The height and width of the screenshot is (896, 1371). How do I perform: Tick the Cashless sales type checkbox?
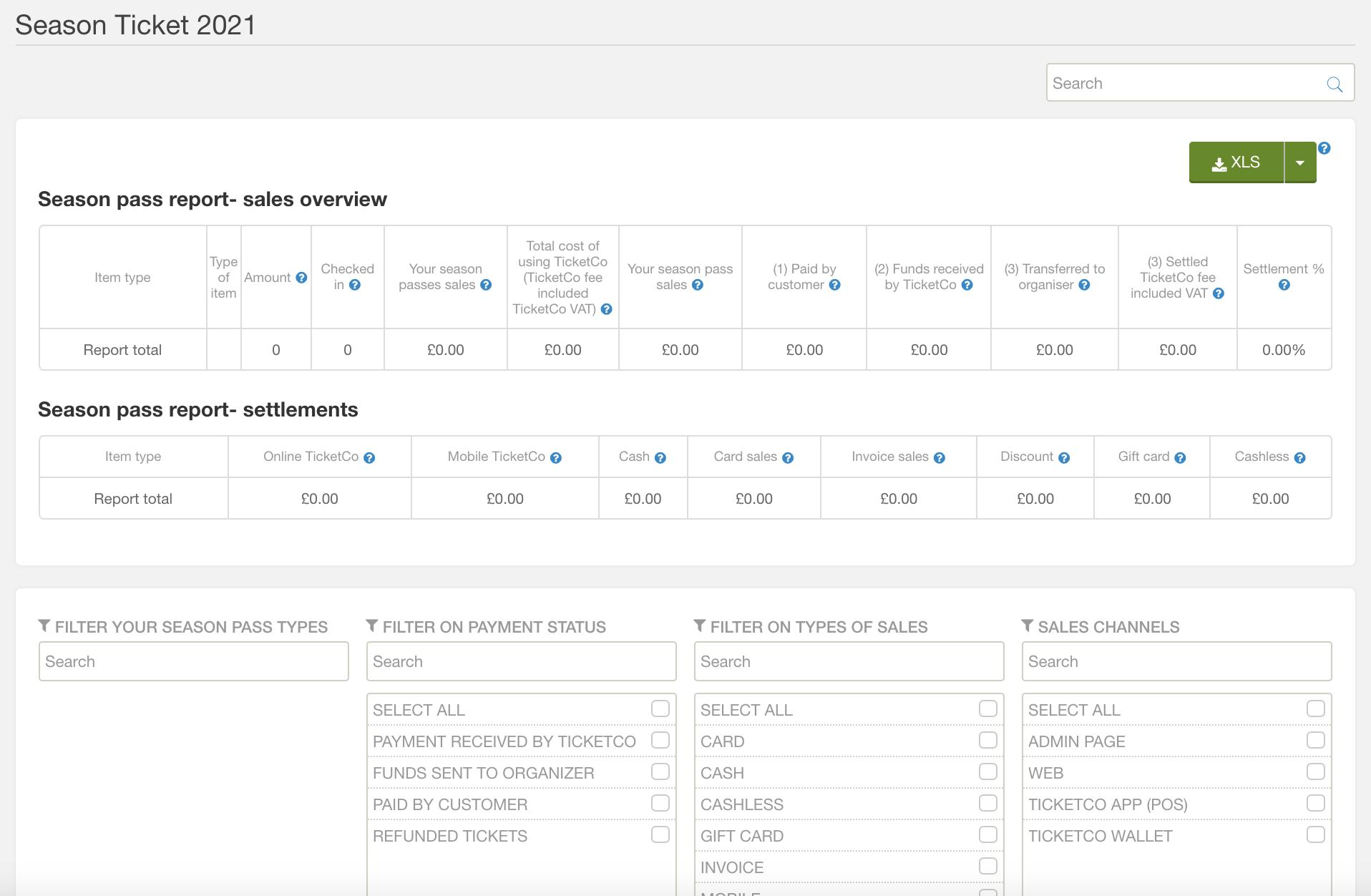(x=987, y=803)
